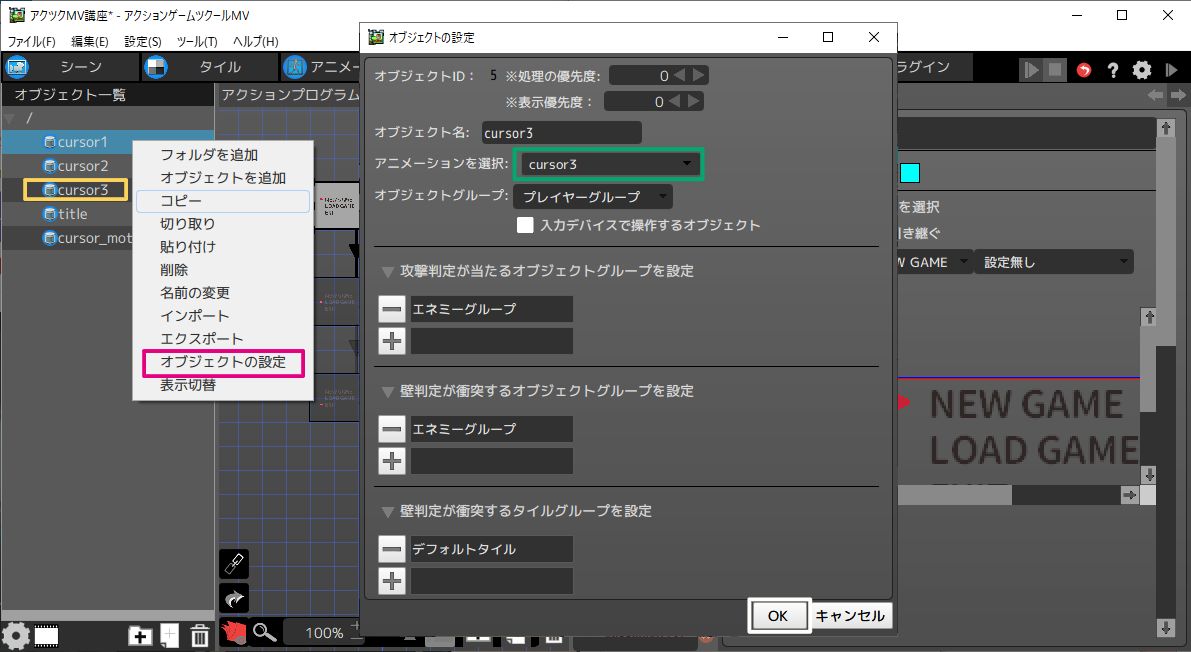This screenshot has width=1191, height=652.
Task: Open help with the question mark icon
Action: [1112, 70]
